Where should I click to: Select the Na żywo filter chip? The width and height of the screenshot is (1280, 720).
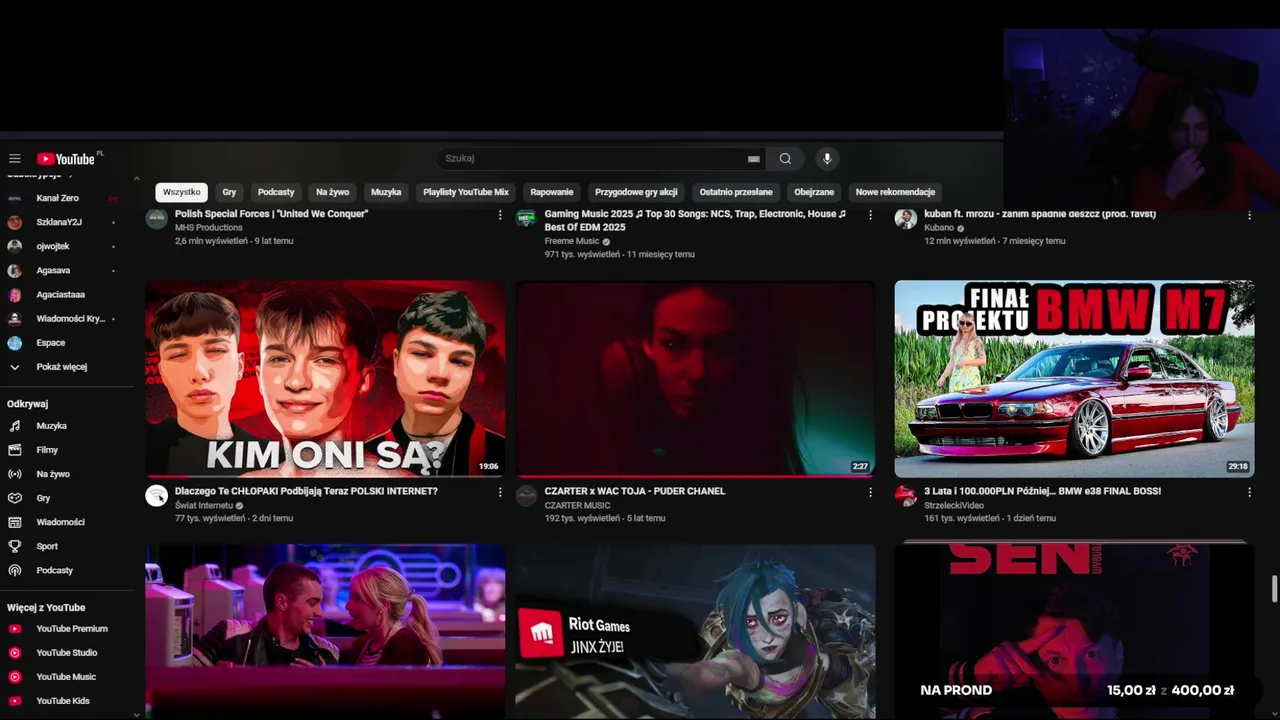(x=333, y=192)
